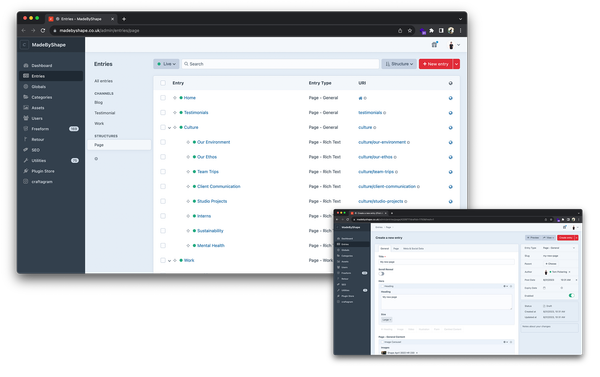Click the New entry button
600x377 pixels.
(x=436, y=64)
